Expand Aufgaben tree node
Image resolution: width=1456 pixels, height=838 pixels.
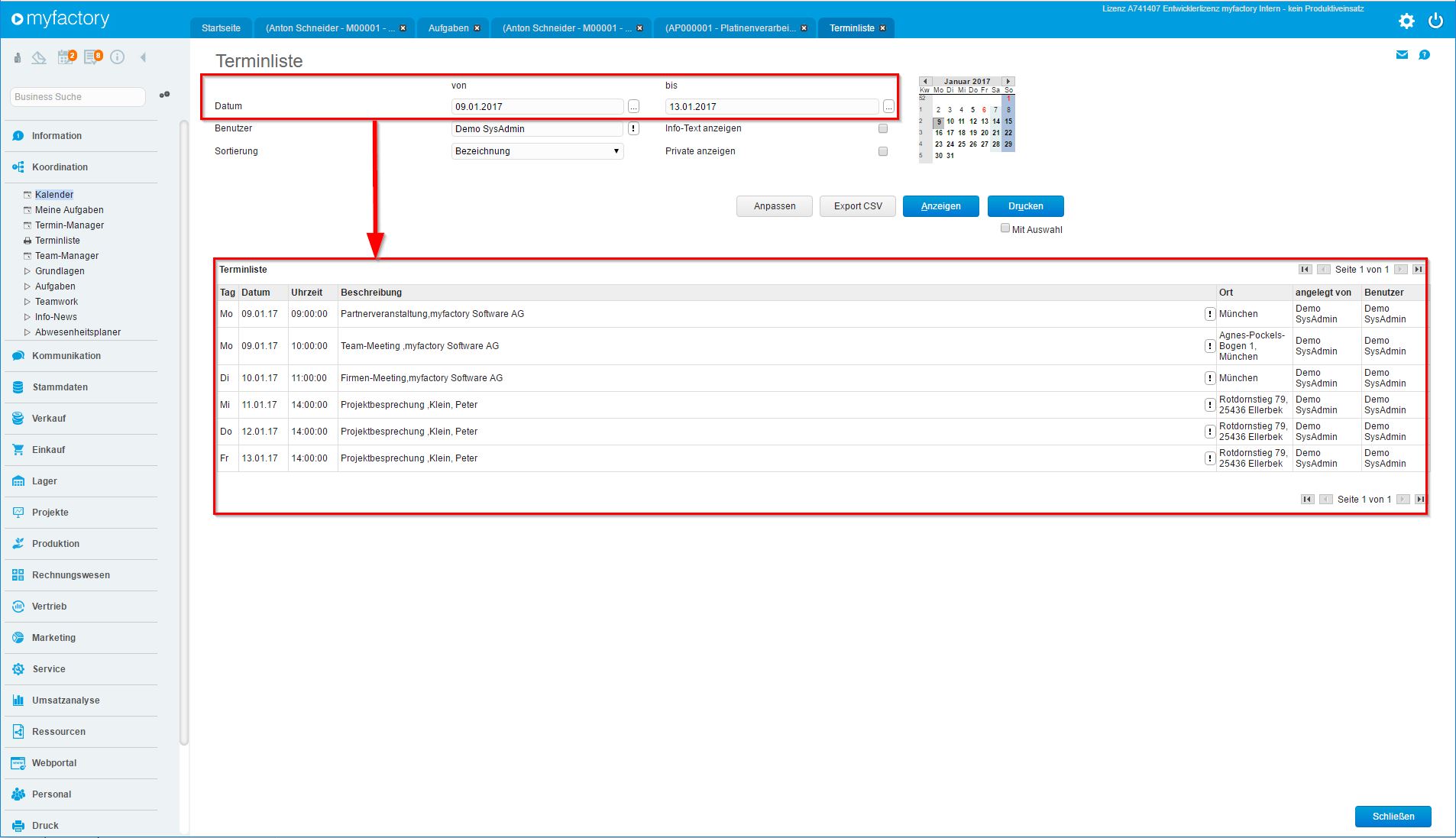click(28, 286)
